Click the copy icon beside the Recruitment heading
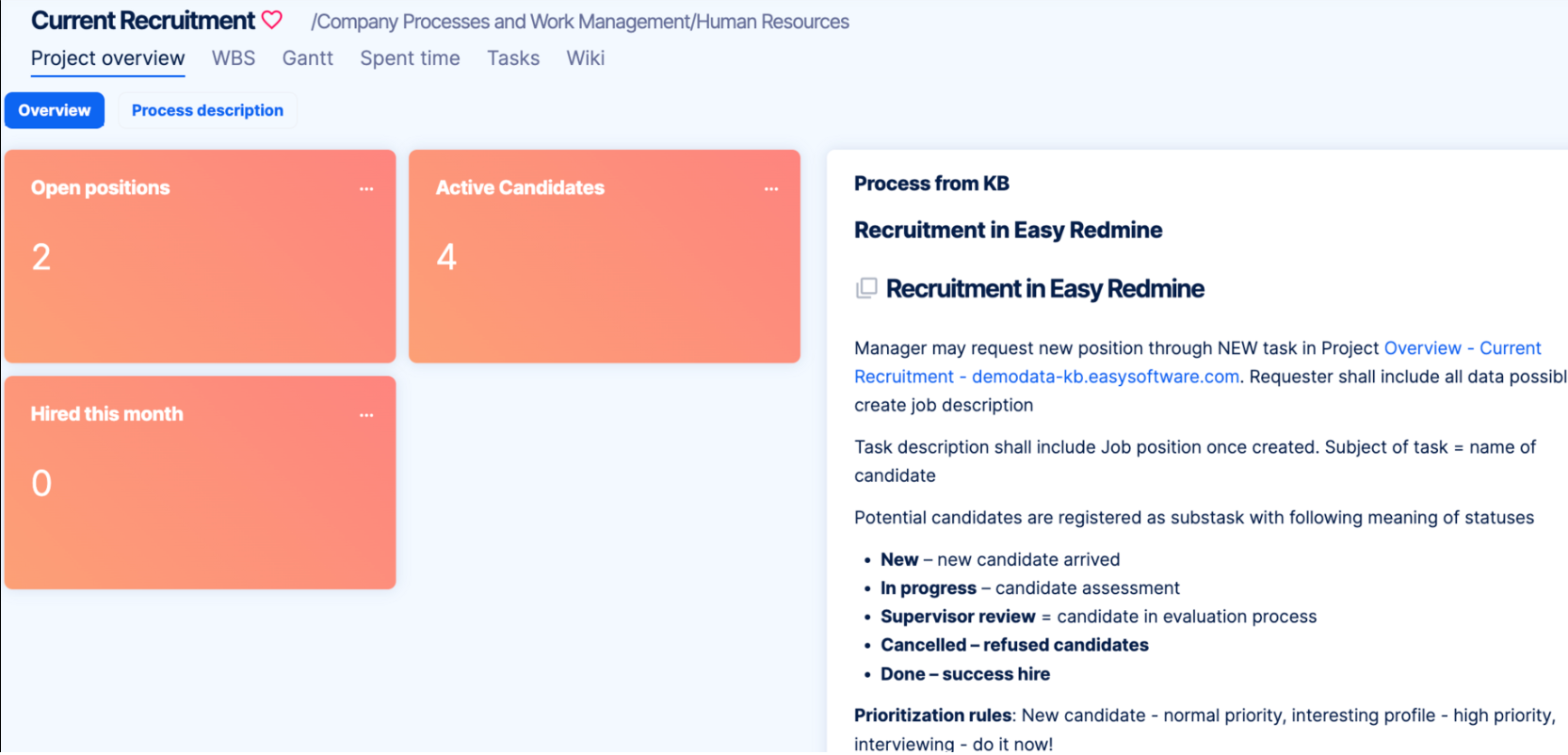 [865, 288]
